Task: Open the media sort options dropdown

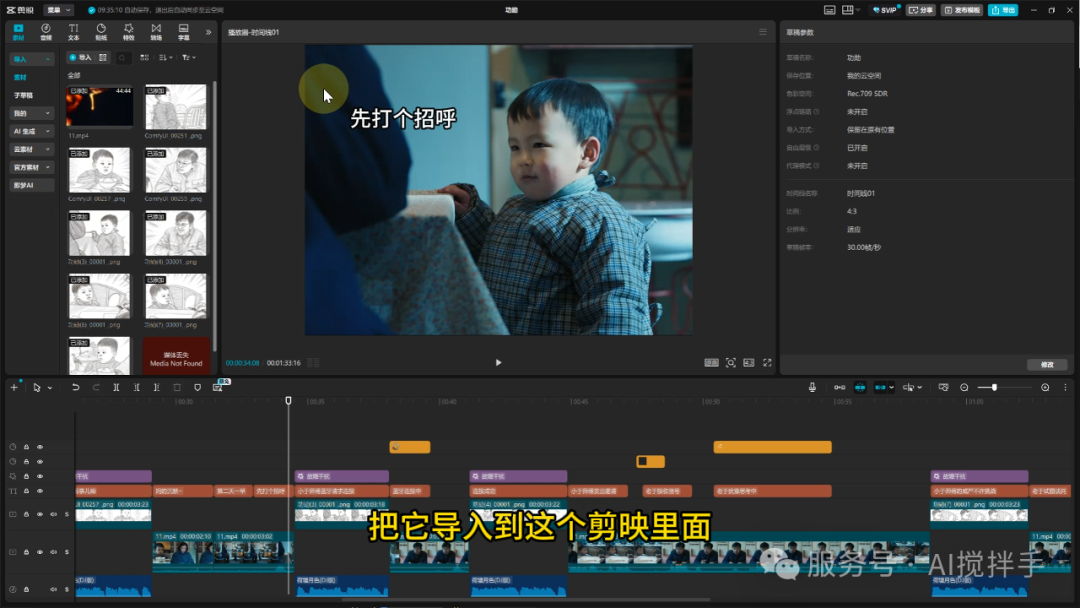Action: [x=165, y=58]
